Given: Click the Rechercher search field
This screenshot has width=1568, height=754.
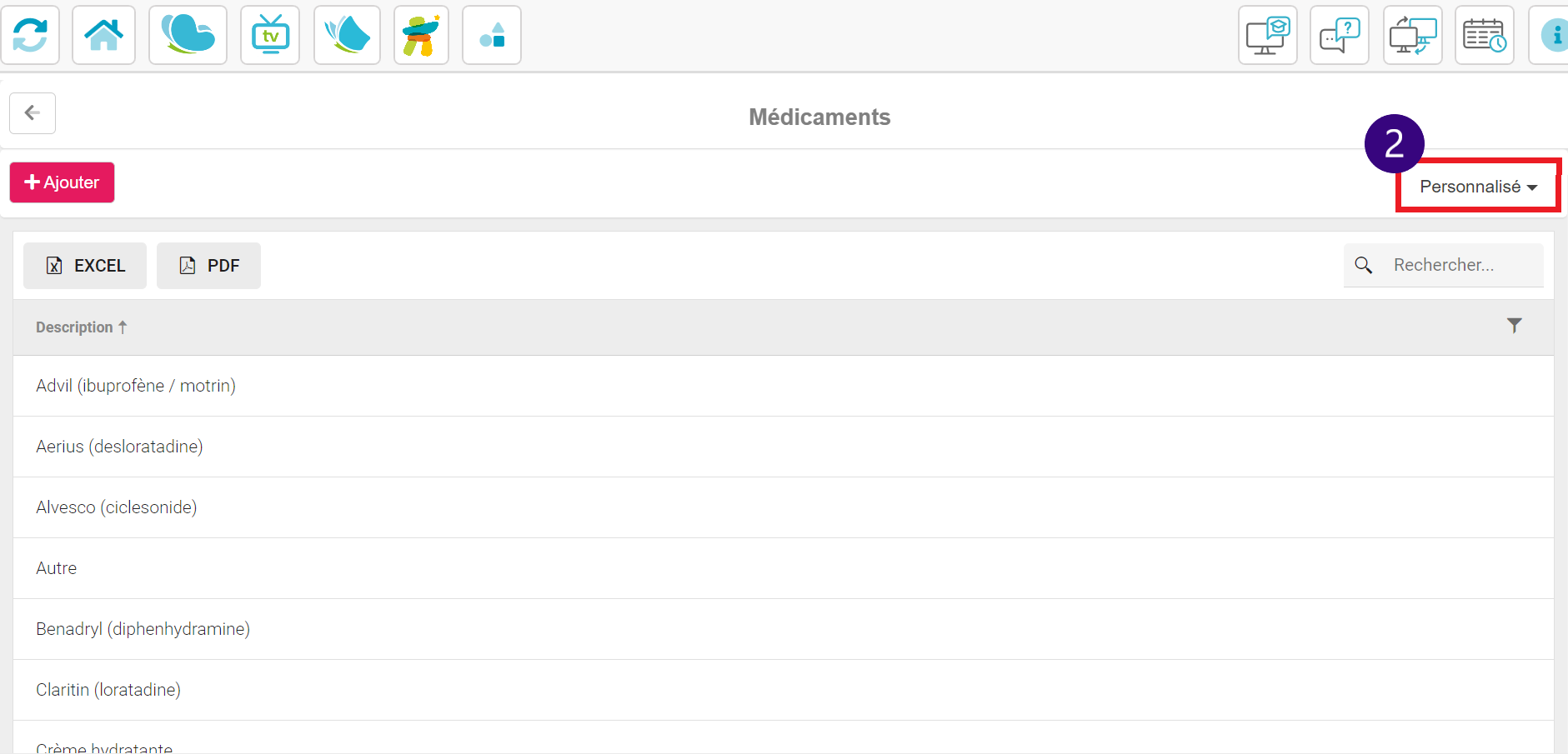Looking at the screenshot, I should click(1444, 265).
